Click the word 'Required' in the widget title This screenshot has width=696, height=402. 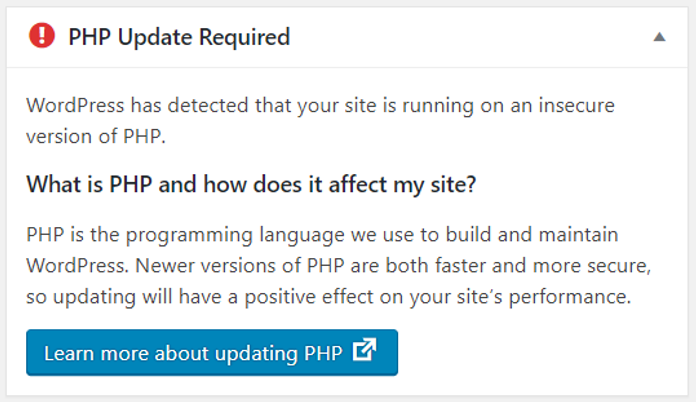click(245, 37)
